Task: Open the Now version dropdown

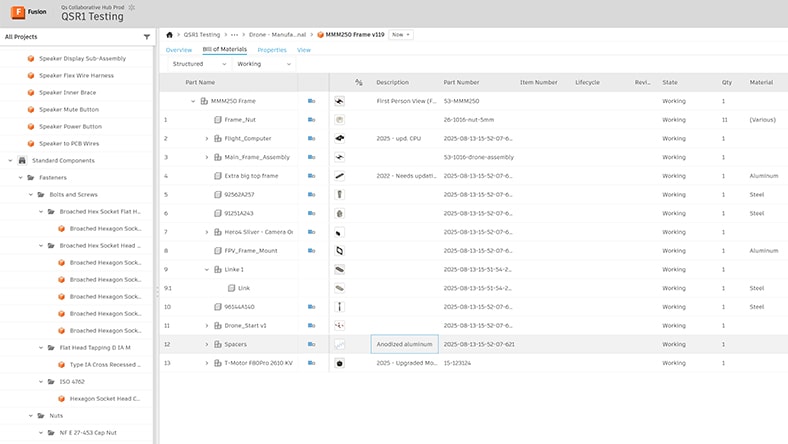Action: pos(400,34)
